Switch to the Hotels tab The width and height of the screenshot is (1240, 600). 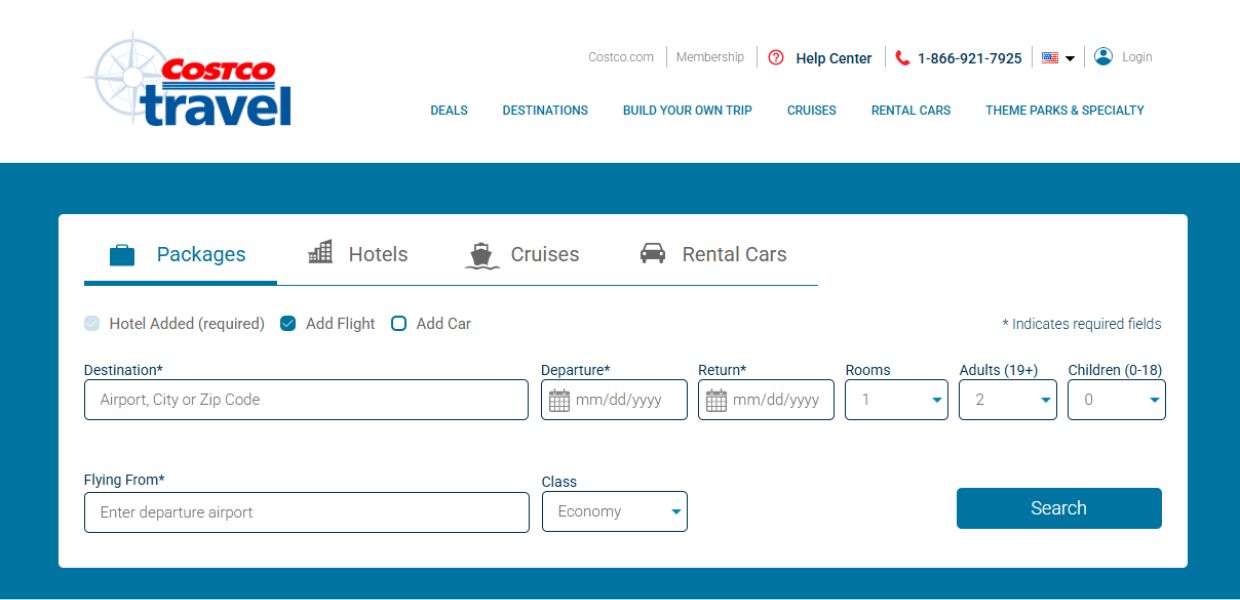[x=358, y=254]
